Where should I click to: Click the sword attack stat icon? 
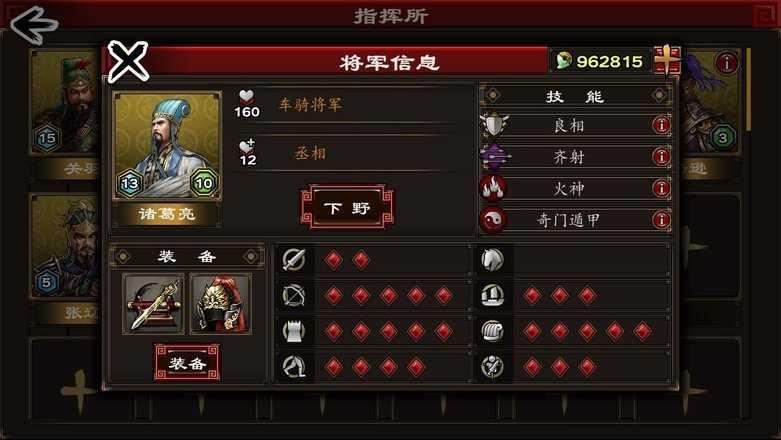tap(294, 260)
